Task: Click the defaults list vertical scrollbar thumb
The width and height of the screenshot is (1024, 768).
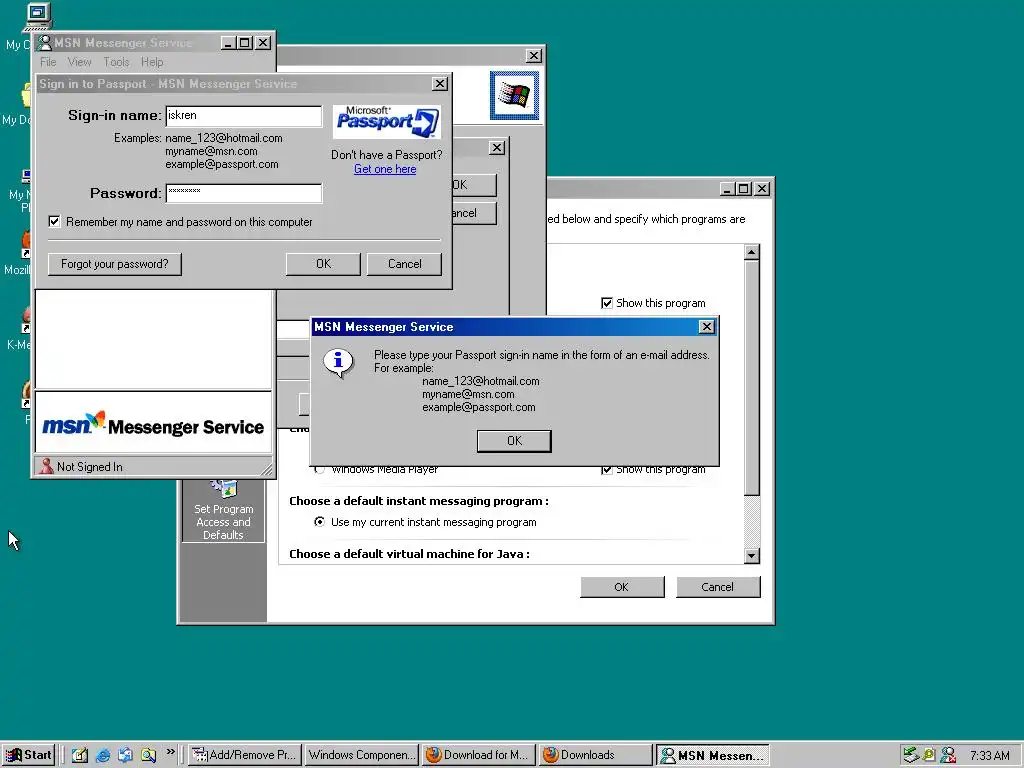Action: 752,377
